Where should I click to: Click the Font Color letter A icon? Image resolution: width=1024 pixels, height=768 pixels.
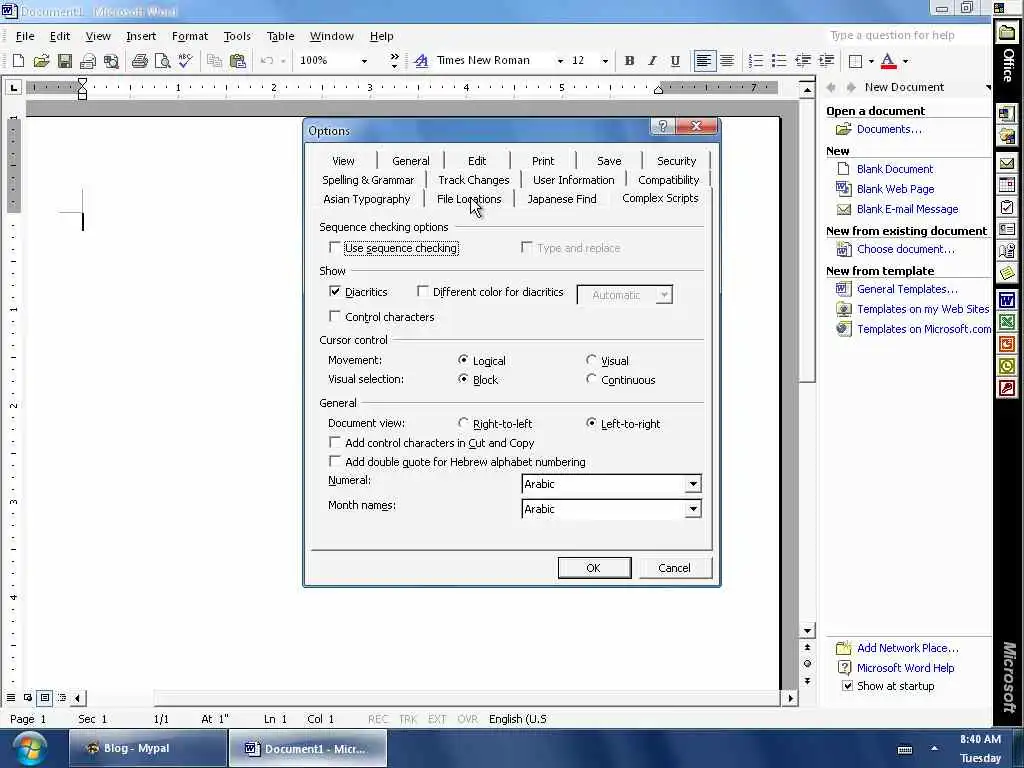[x=888, y=61]
